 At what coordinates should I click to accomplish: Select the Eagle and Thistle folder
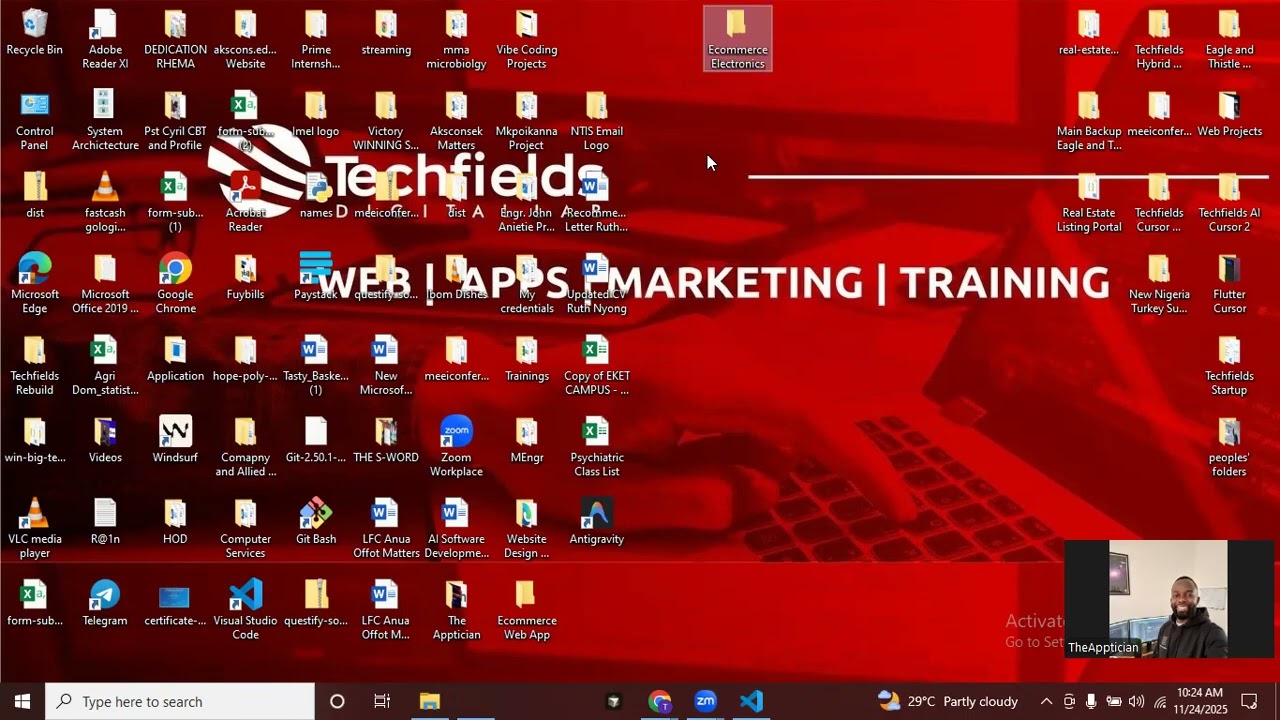click(1229, 40)
